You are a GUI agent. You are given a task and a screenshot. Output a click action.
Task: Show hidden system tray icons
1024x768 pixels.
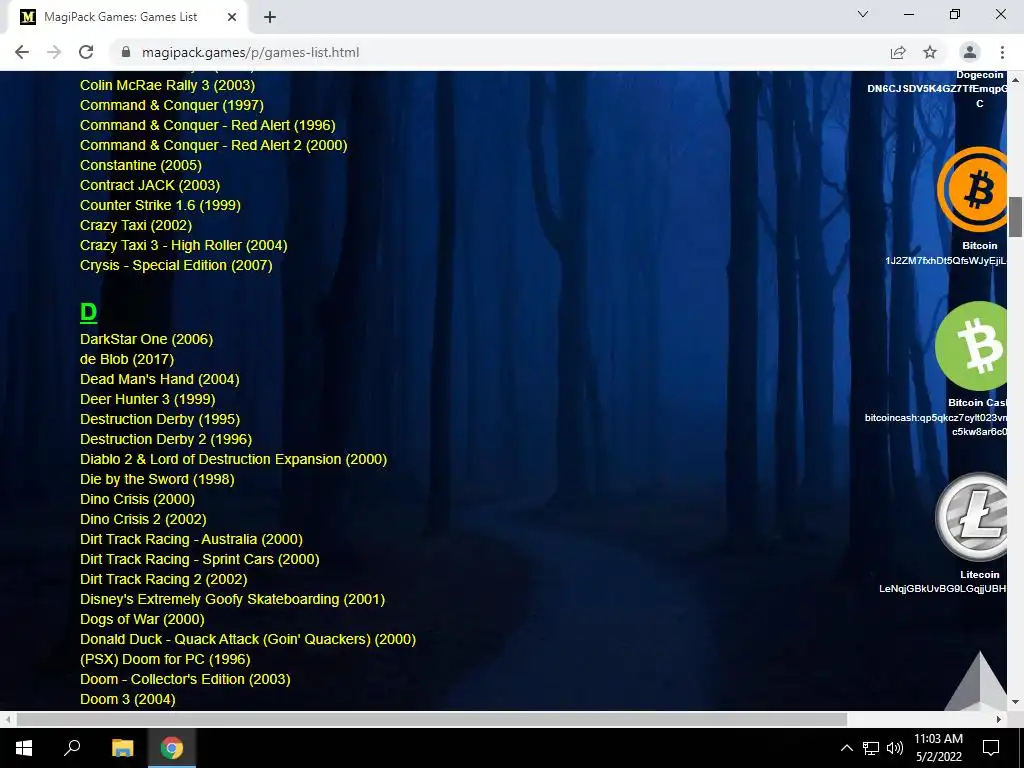tap(846, 748)
